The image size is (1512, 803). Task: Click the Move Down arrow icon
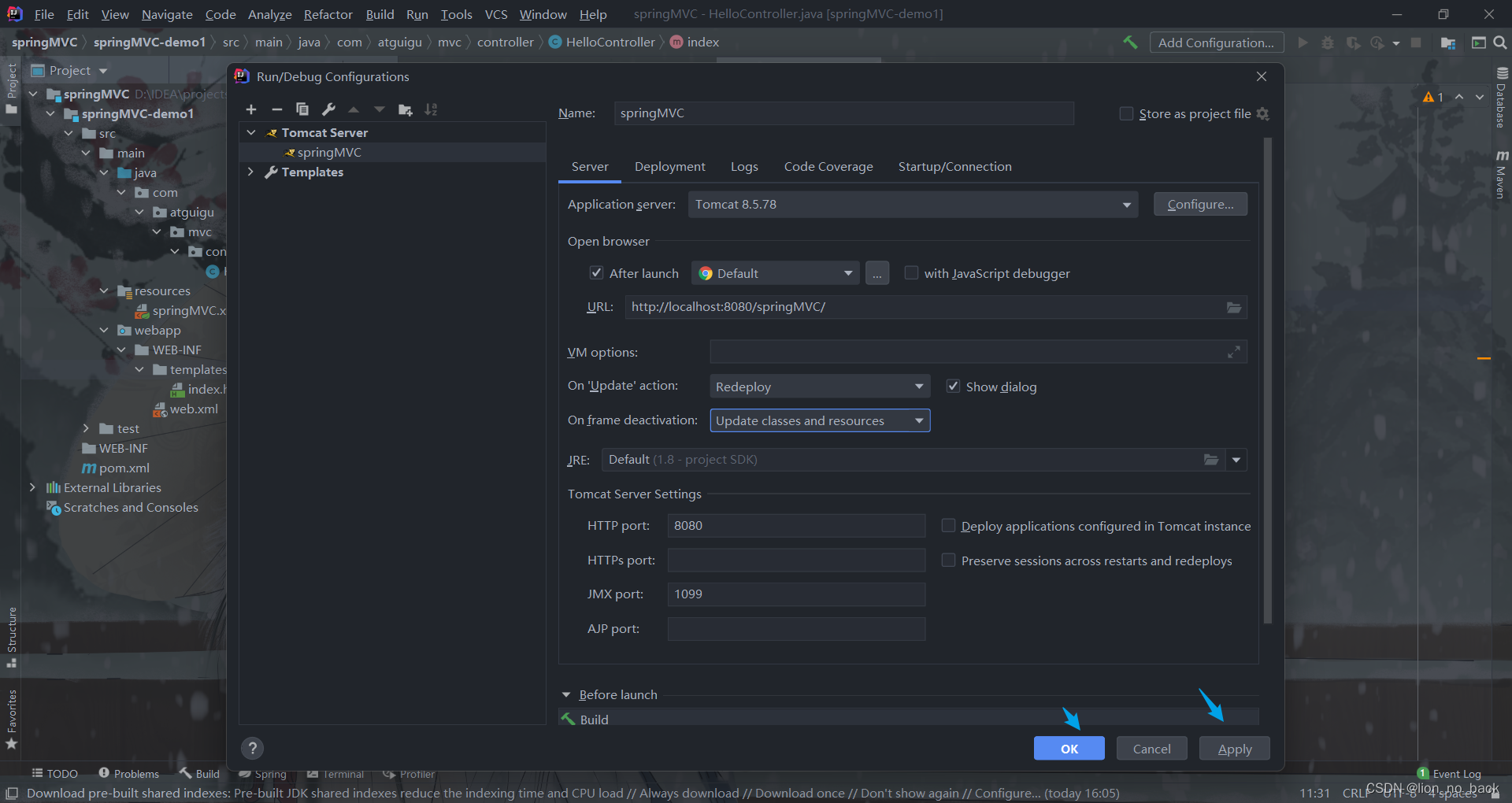(x=380, y=109)
